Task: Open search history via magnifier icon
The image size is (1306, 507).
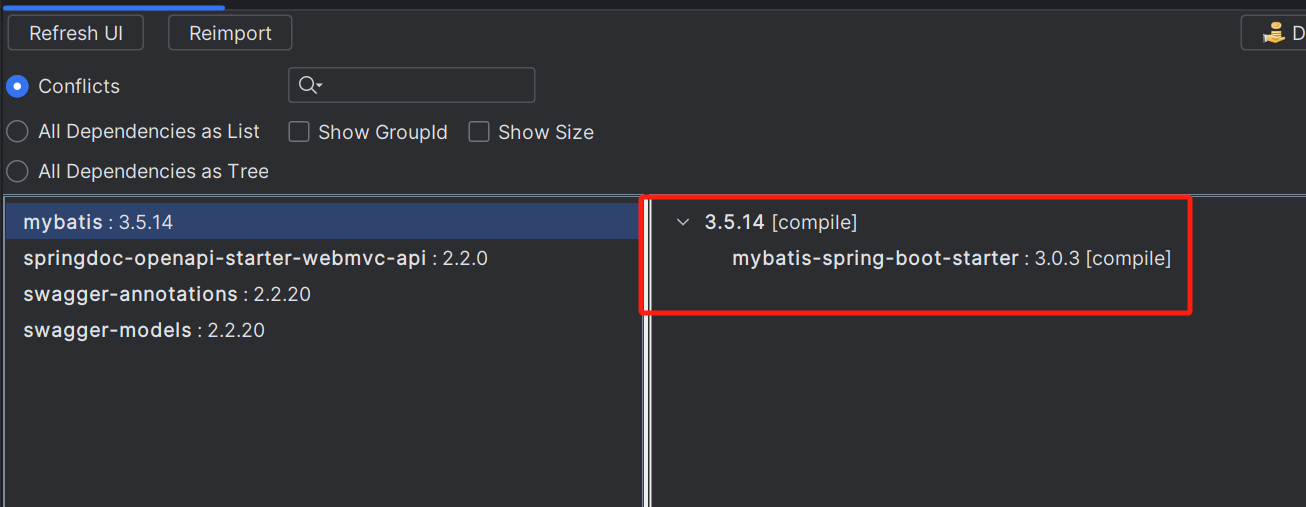Action: (x=310, y=85)
